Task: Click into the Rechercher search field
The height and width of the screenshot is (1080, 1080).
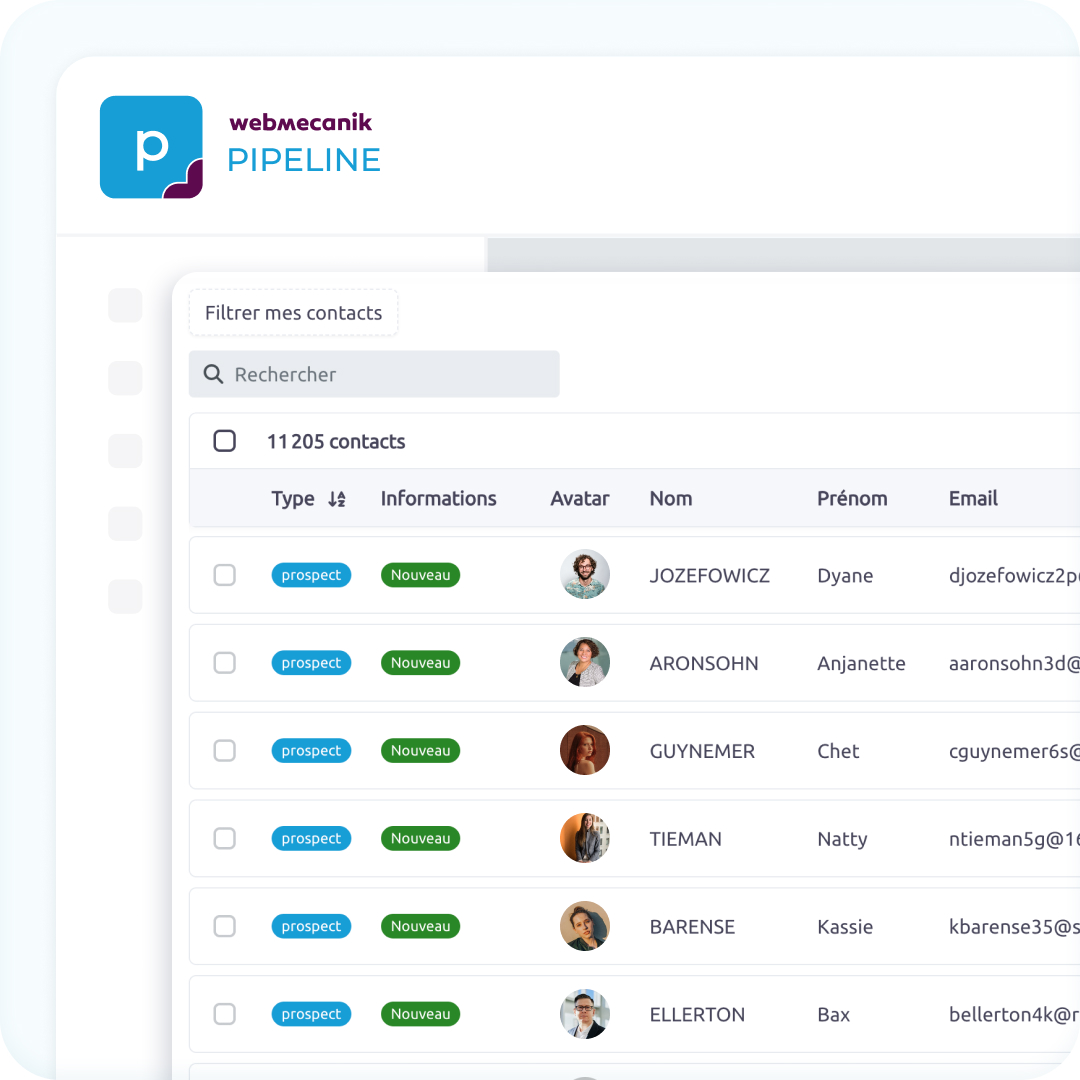Action: pos(390,374)
